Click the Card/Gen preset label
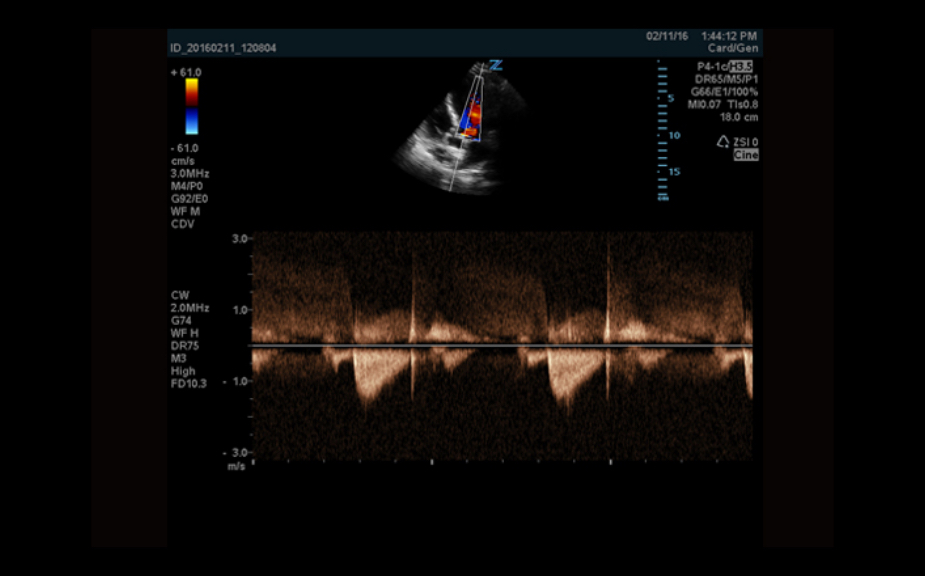 734,47
